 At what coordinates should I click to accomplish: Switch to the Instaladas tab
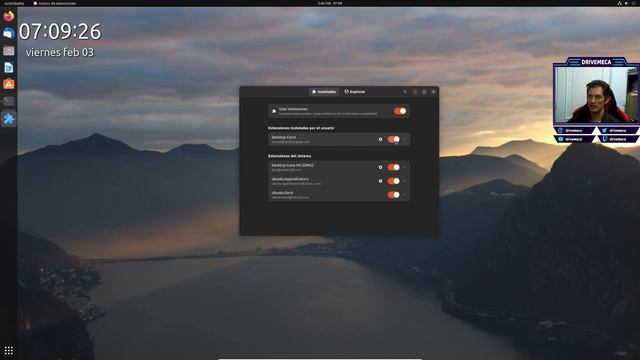tap(324, 92)
